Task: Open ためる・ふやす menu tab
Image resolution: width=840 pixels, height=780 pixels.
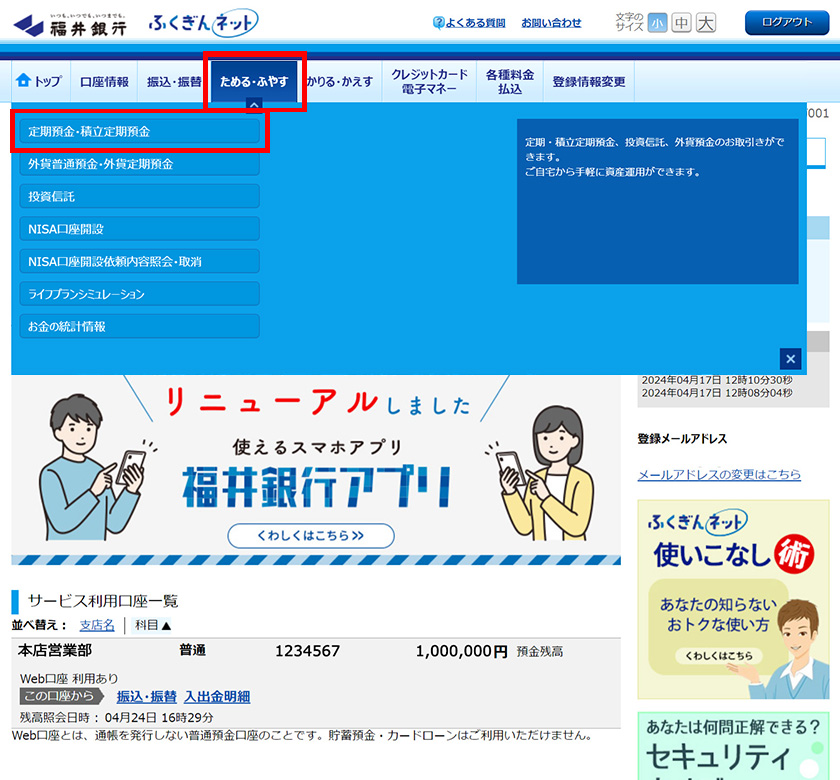Action: tap(254, 81)
